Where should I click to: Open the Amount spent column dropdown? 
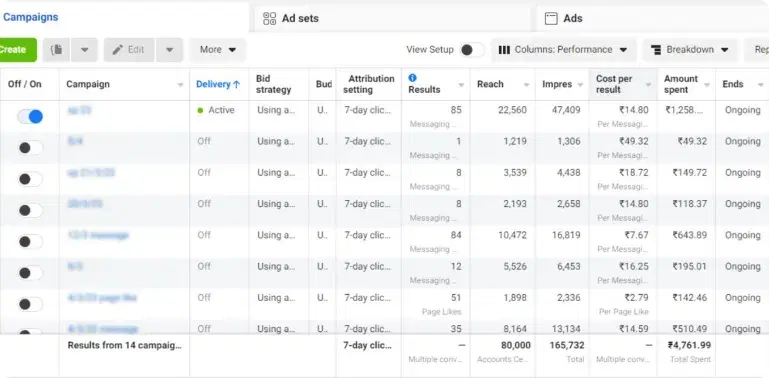(707, 85)
